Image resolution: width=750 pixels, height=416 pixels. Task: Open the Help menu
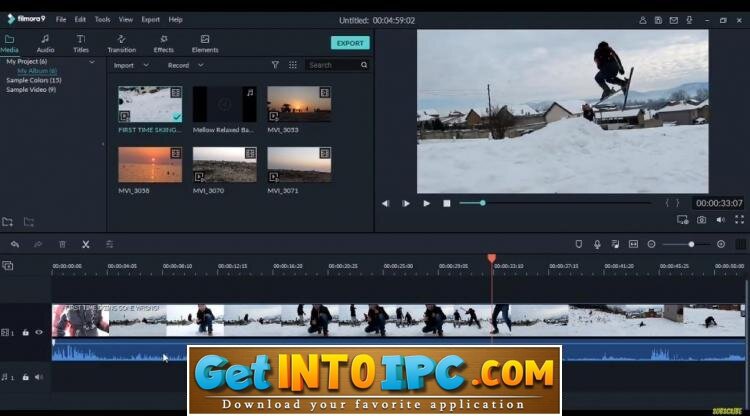[x=175, y=20]
